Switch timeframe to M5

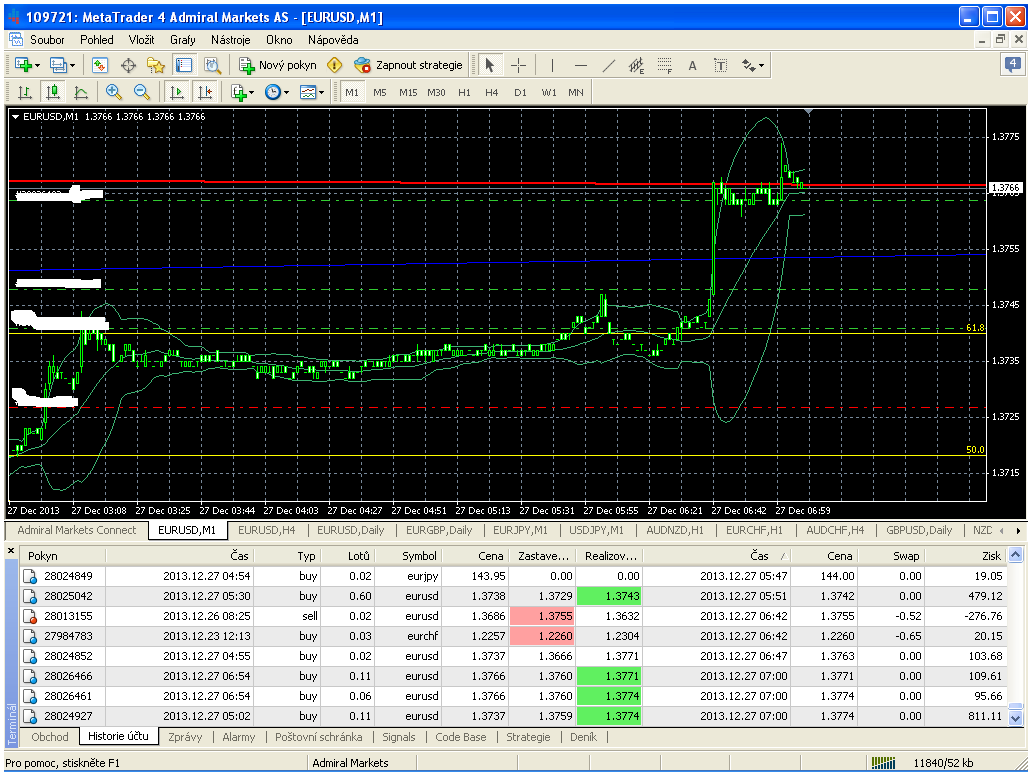(380, 92)
